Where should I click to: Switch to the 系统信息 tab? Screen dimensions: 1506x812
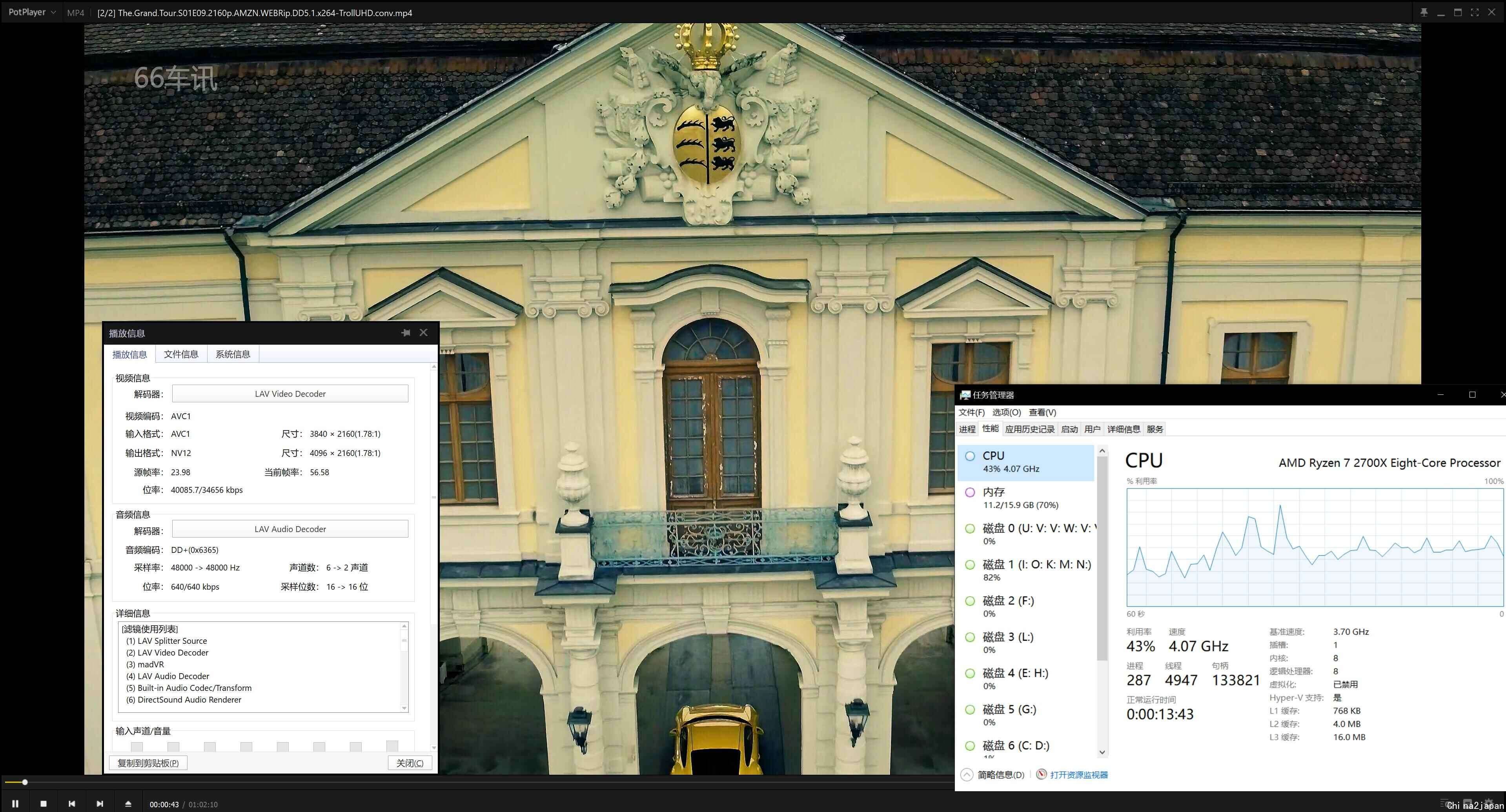(x=233, y=354)
